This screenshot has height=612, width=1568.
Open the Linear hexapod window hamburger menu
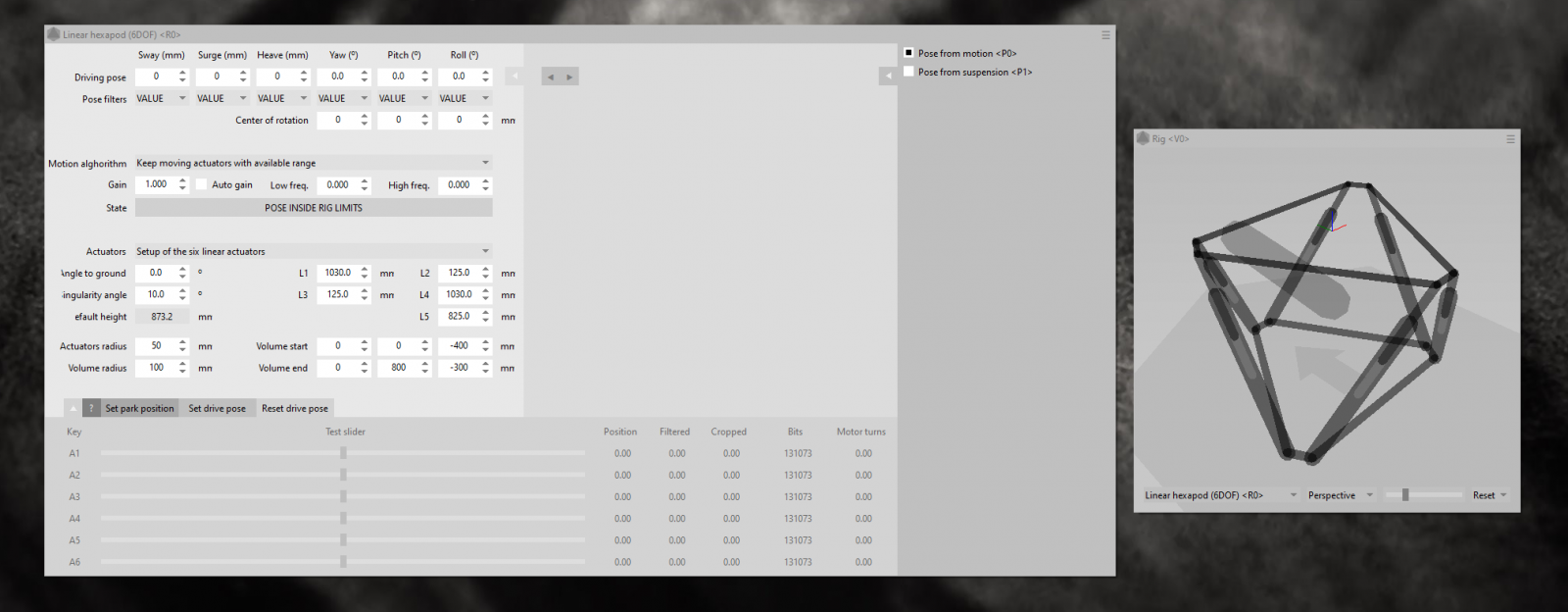tap(1105, 34)
